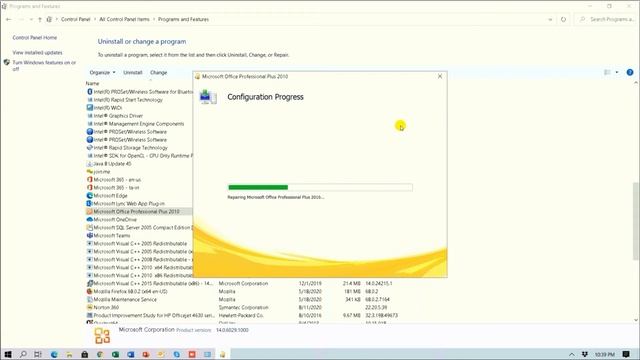The image size is (640, 360).
Task: Go up one level with the up arrow
Action: pyautogui.click(x=40, y=19)
